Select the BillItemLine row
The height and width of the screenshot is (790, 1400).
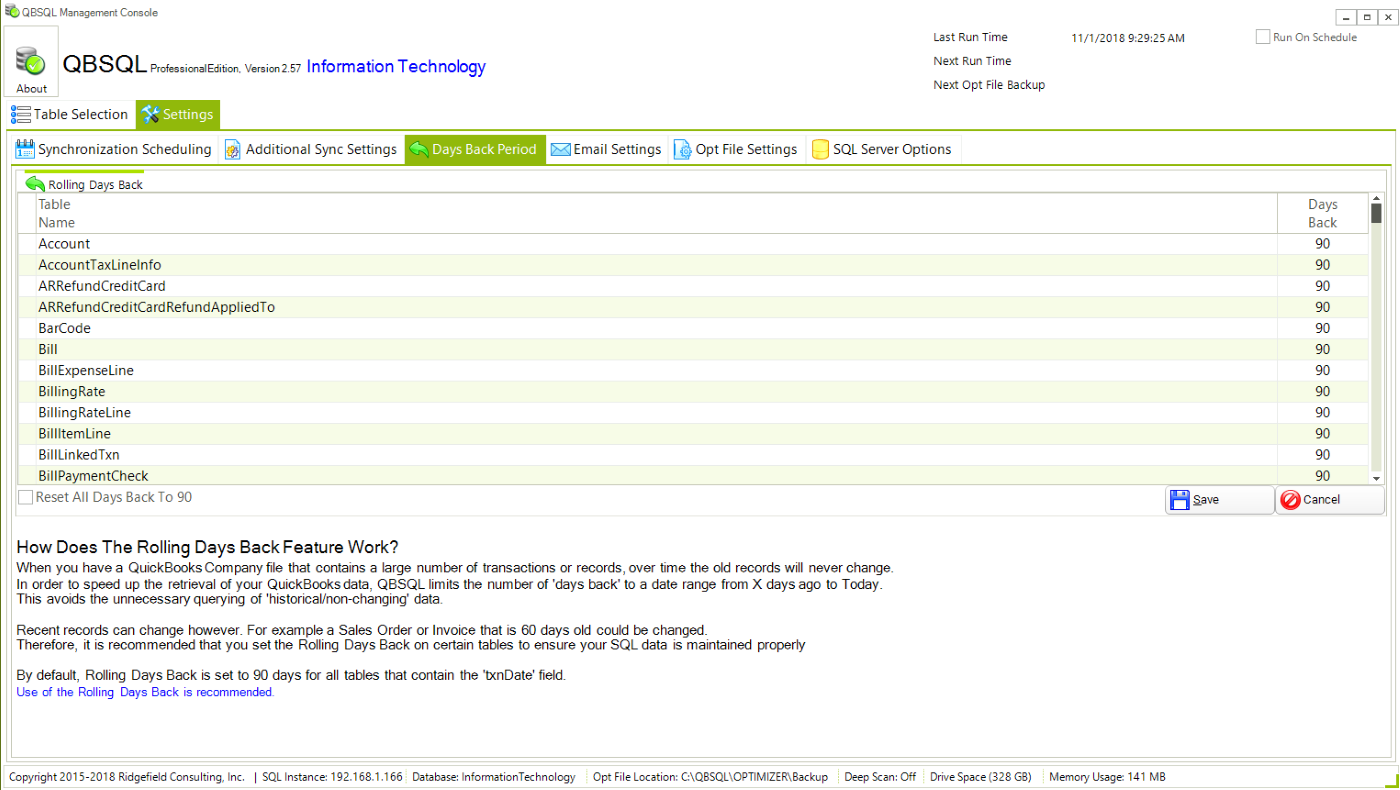[693, 433]
